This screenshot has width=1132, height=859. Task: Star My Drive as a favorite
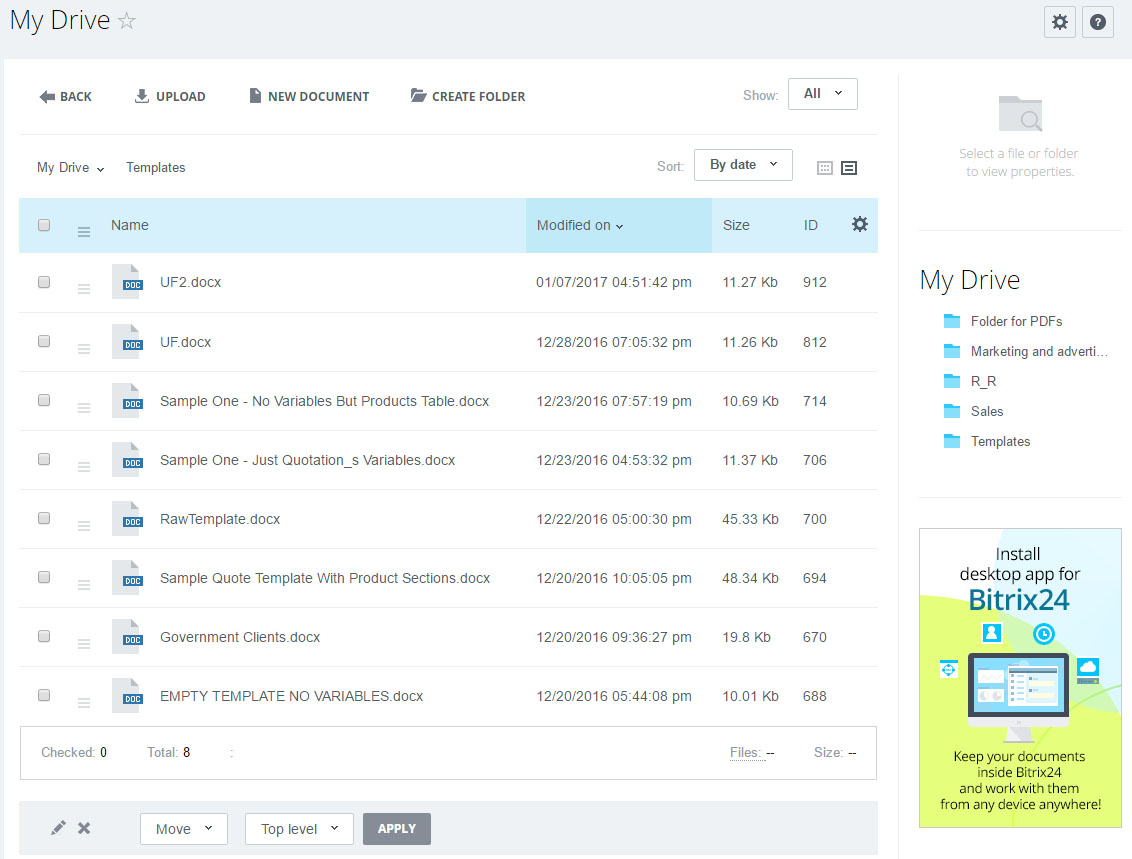click(x=127, y=21)
